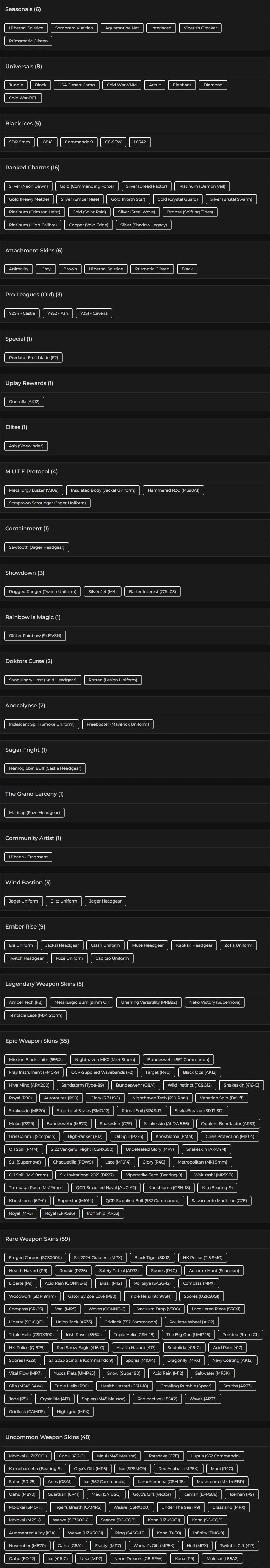Click the Ash (Sidewinder) elite tag
Image resolution: width=270 pixels, height=1568 pixels.
click(26, 446)
